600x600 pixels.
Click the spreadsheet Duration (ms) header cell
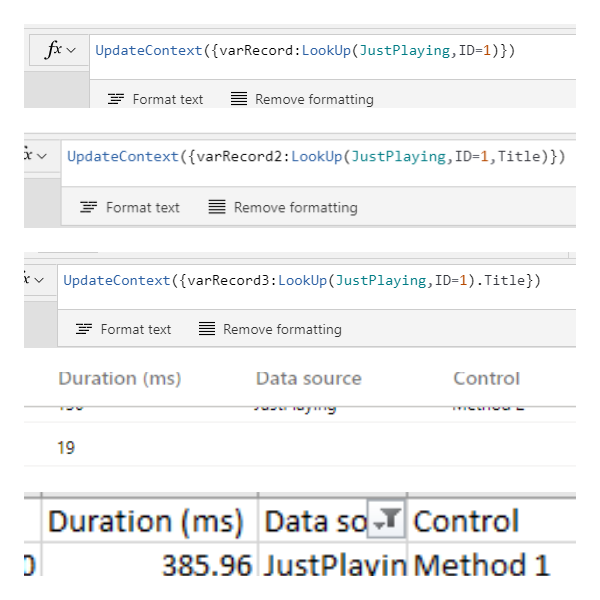pos(150,520)
